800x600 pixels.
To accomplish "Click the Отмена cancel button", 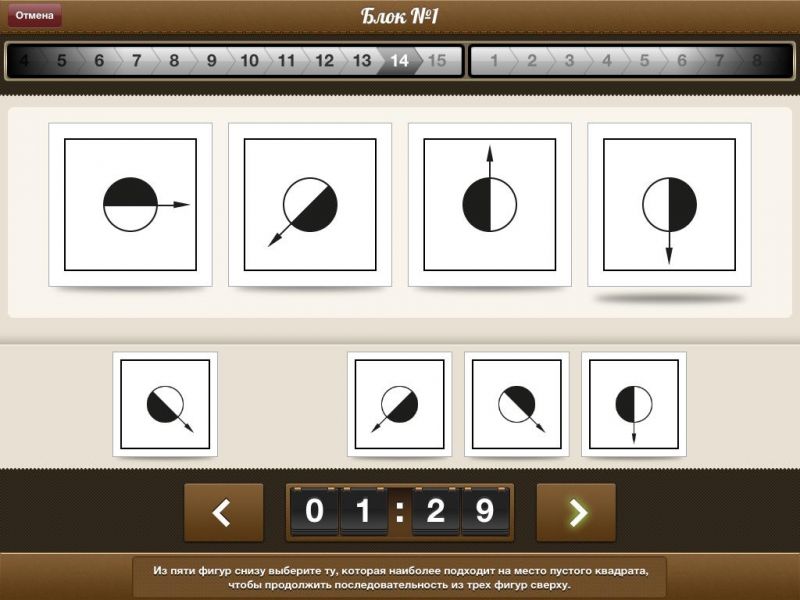I will pyautogui.click(x=34, y=15).
